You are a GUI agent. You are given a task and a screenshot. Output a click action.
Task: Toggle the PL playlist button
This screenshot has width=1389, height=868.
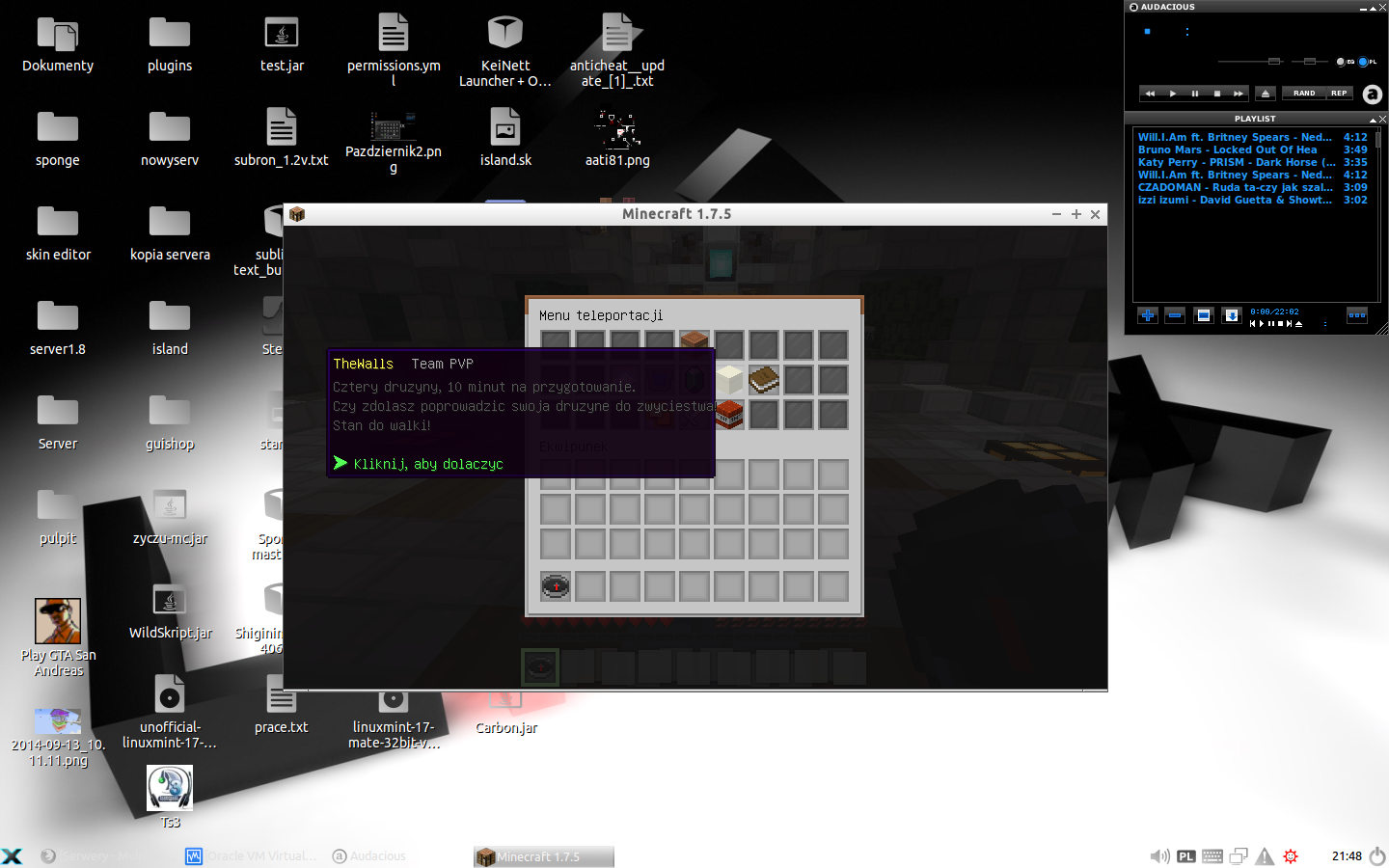1368,62
